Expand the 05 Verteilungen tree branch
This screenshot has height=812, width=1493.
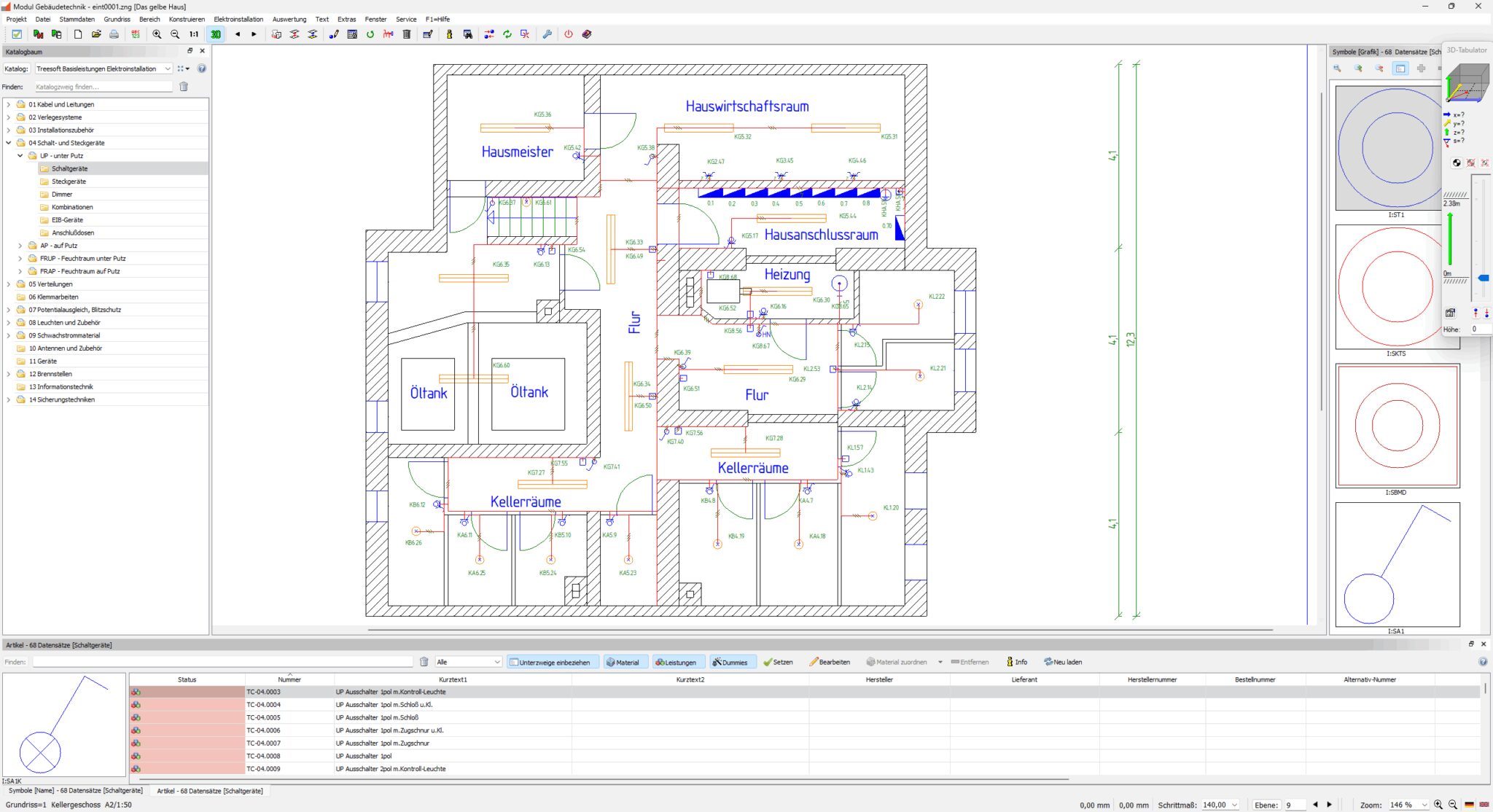8,284
